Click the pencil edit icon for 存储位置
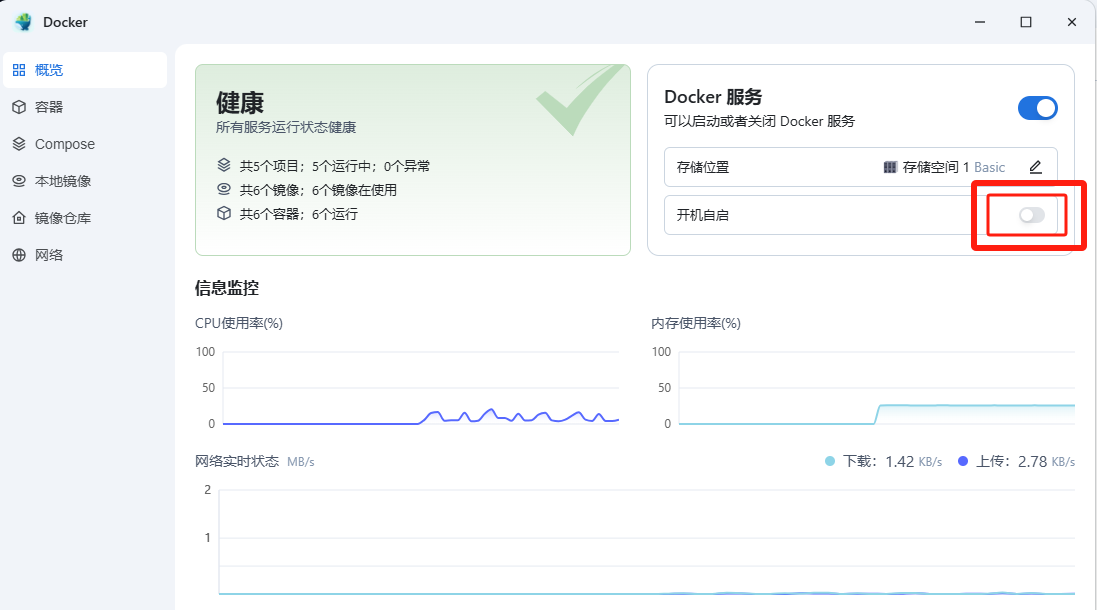The width and height of the screenshot is (1097, 610). [x=1035, y=167]
